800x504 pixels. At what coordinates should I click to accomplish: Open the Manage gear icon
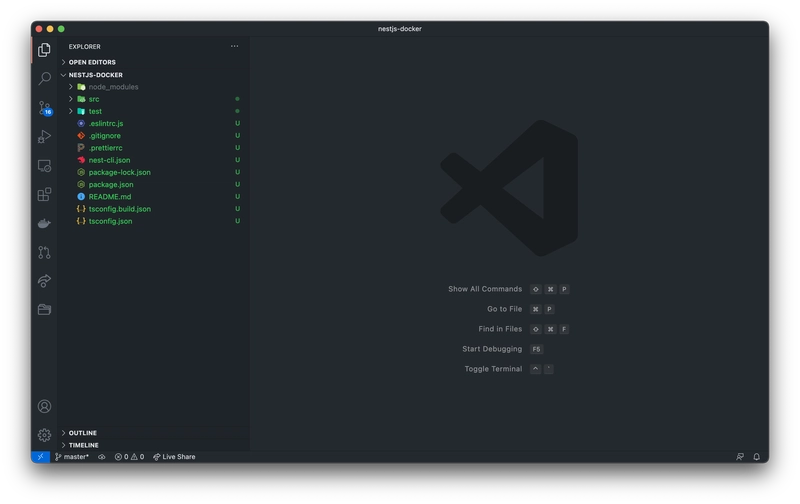pos(44,435)
